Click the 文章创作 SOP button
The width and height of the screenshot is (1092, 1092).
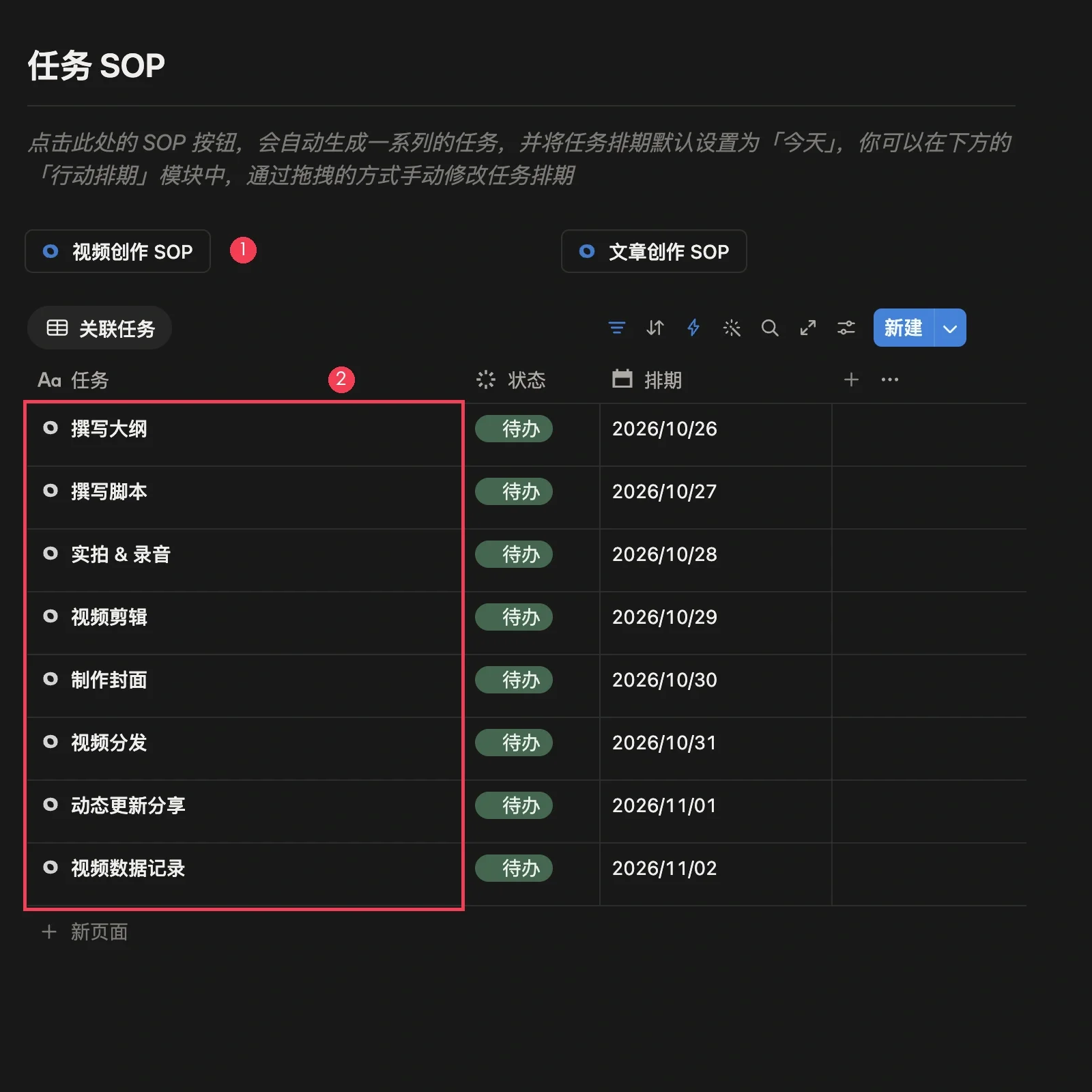pos(654,251)
